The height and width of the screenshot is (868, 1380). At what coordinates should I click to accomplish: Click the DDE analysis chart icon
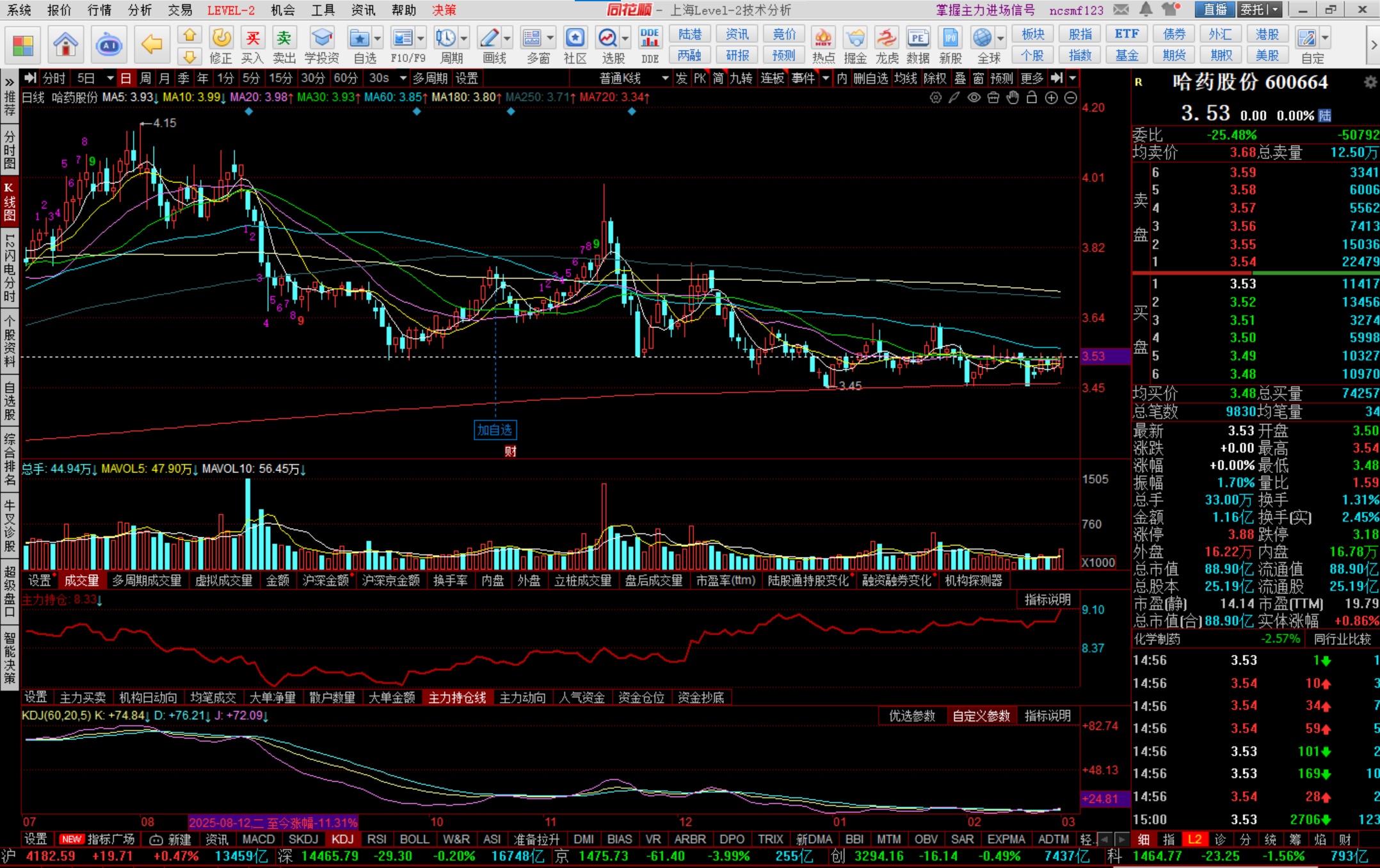point(650,38)
